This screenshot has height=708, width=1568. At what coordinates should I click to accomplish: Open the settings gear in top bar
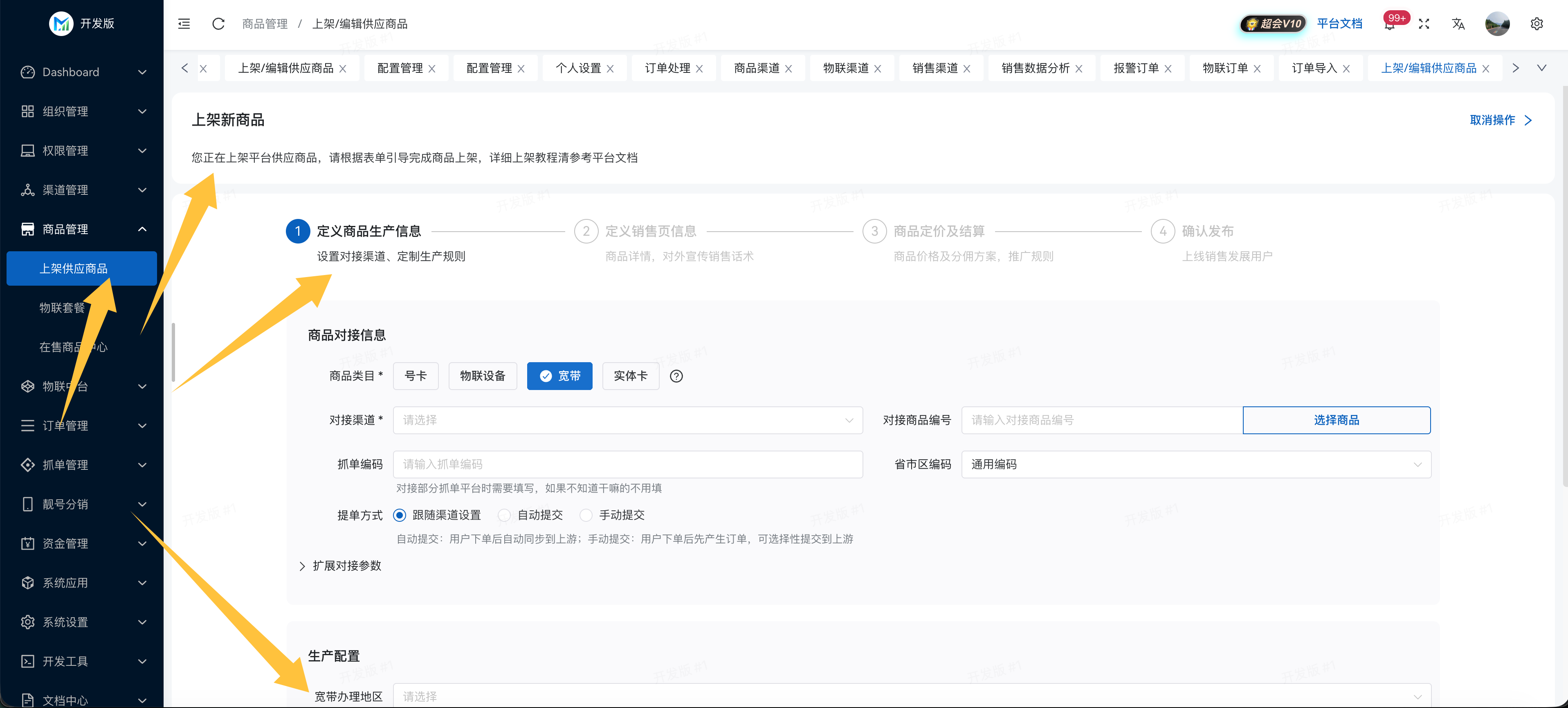click(x=1537, y=24)
